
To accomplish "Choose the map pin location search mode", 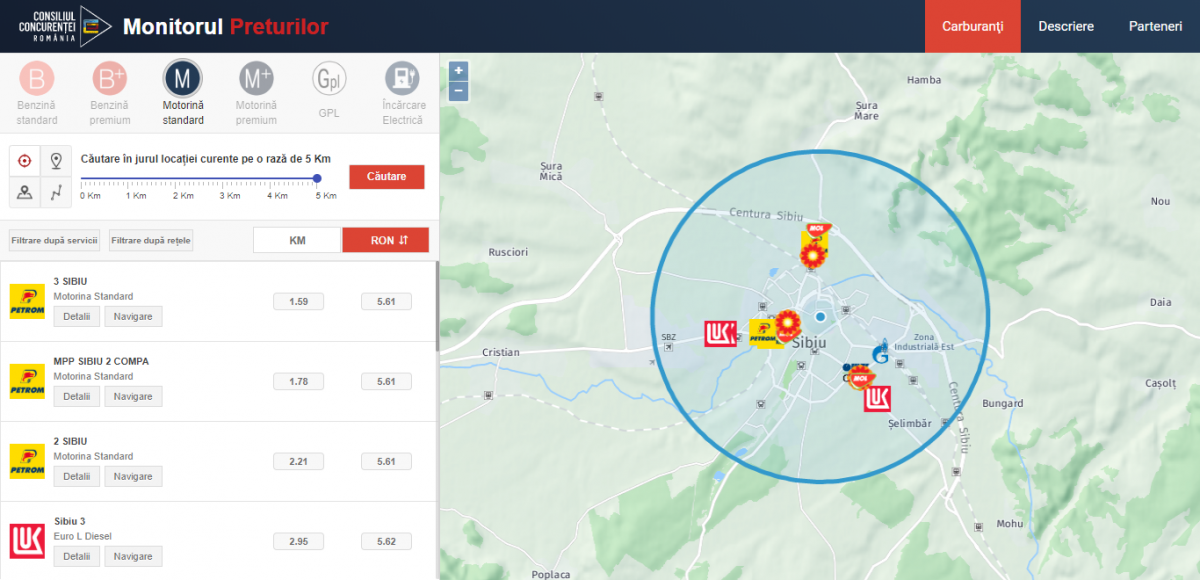I will pyautogui.click(x=56, y=161).
